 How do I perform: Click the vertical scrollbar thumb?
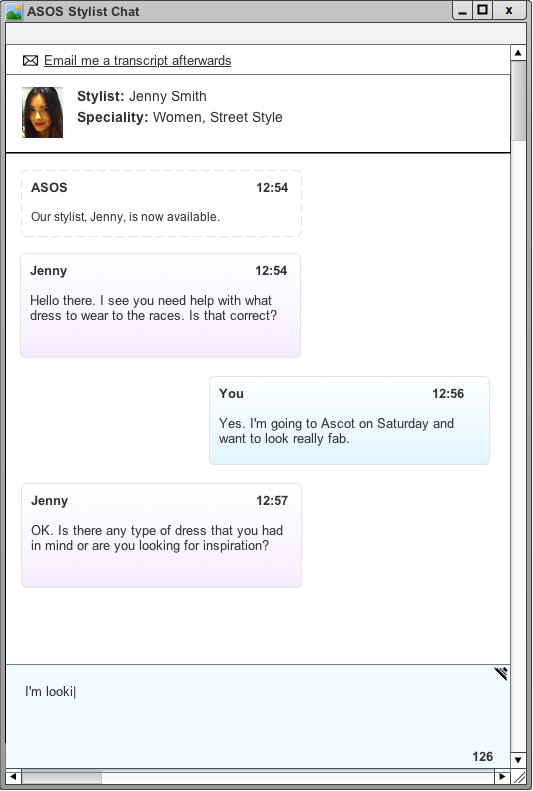518,101
